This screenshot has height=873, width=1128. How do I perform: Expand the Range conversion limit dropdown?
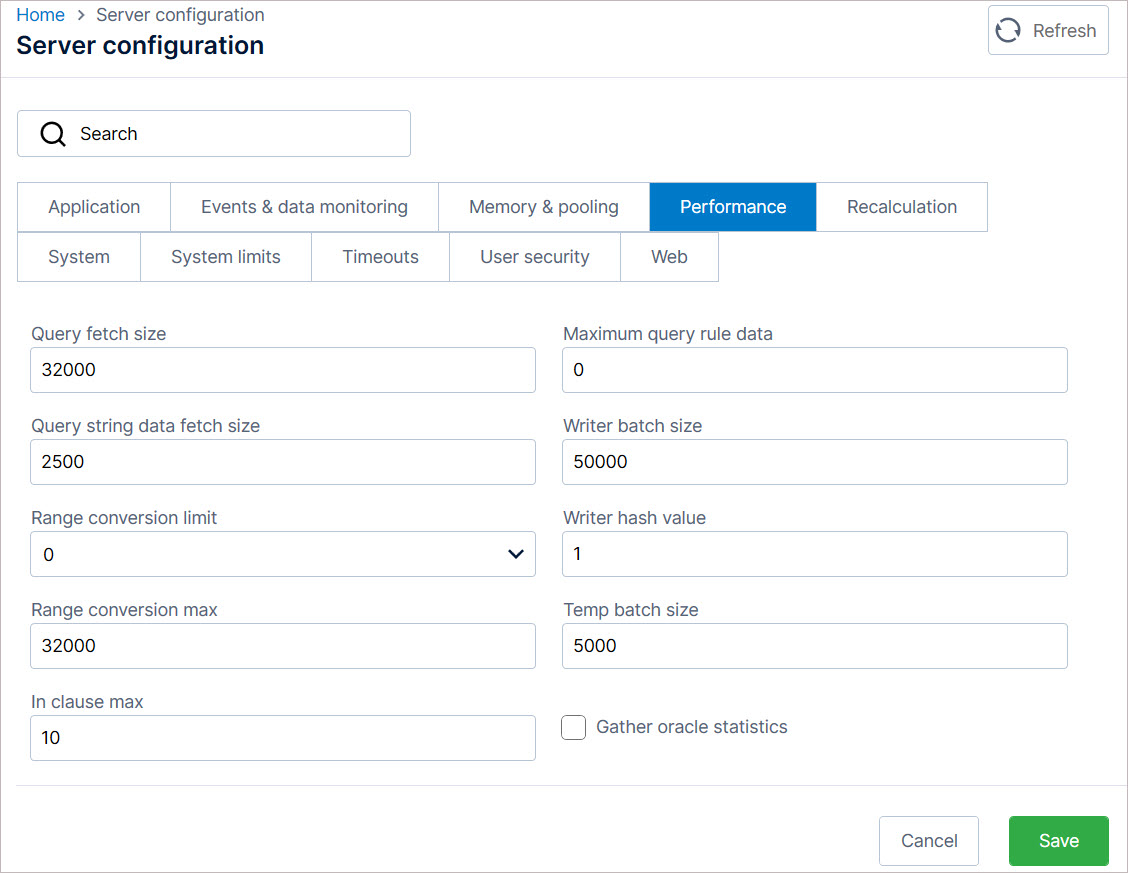[x=515, y=554]
